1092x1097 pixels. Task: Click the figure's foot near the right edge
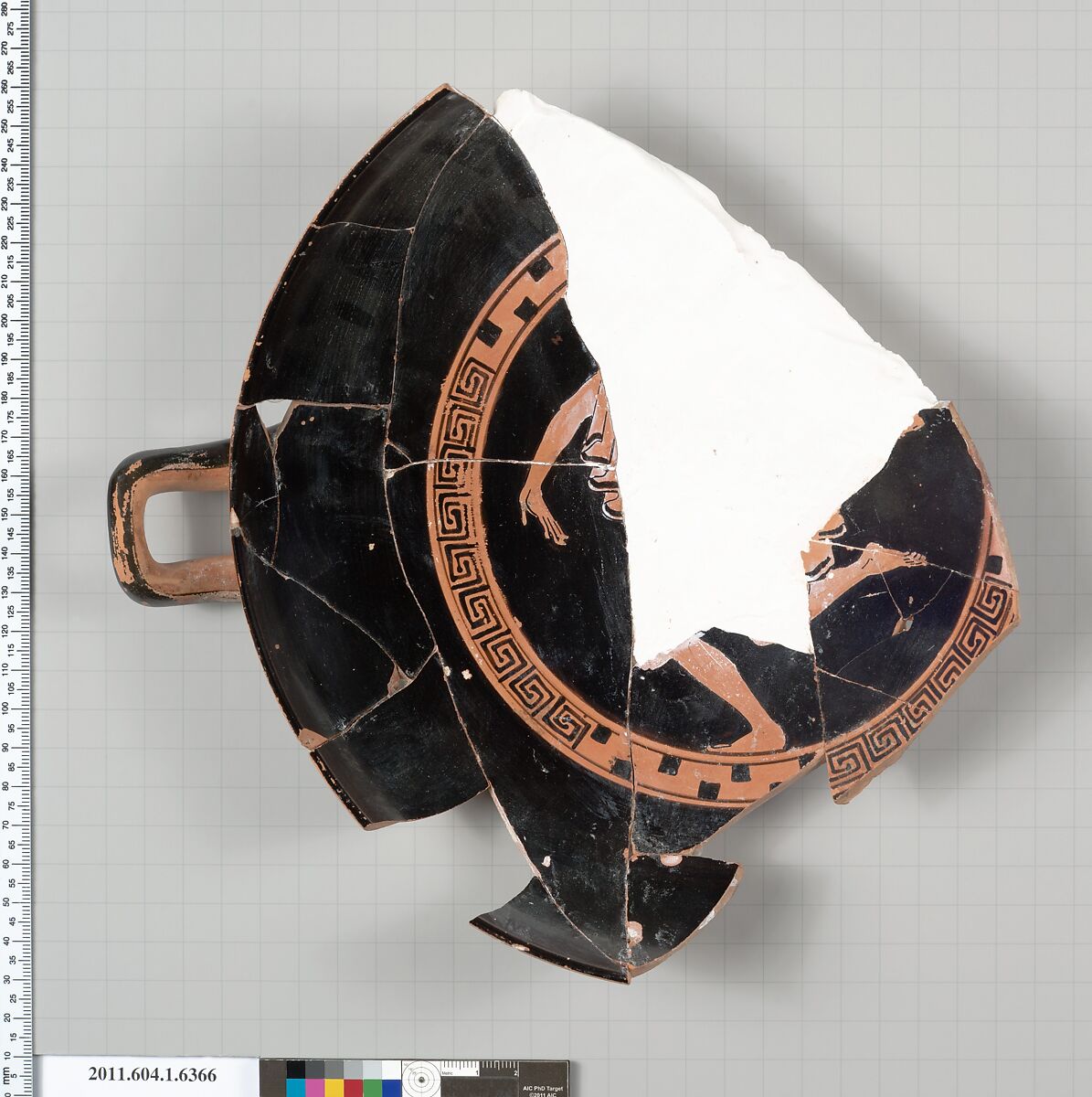click(x=900, y=558)
